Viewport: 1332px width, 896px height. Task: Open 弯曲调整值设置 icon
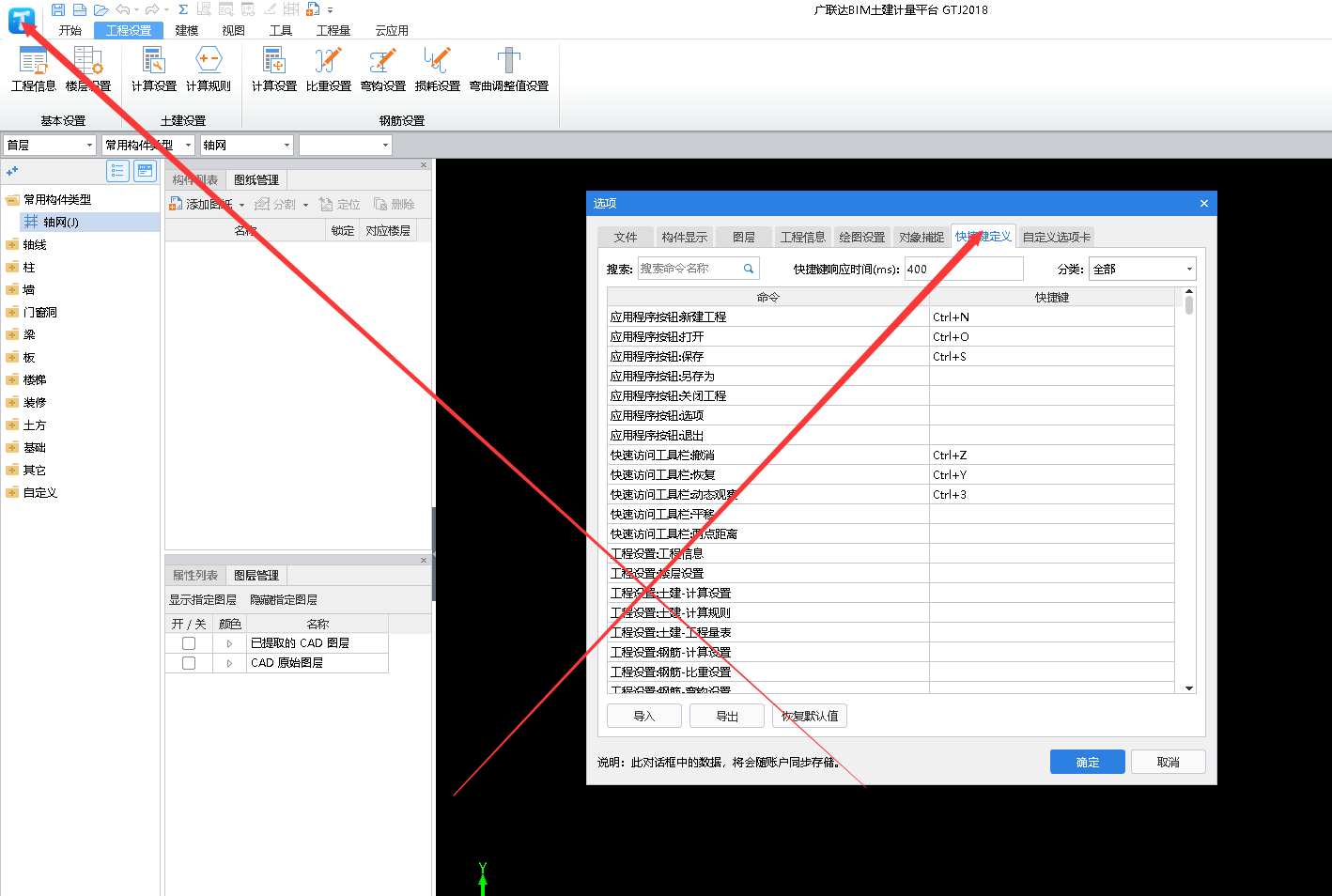[509, 70]
